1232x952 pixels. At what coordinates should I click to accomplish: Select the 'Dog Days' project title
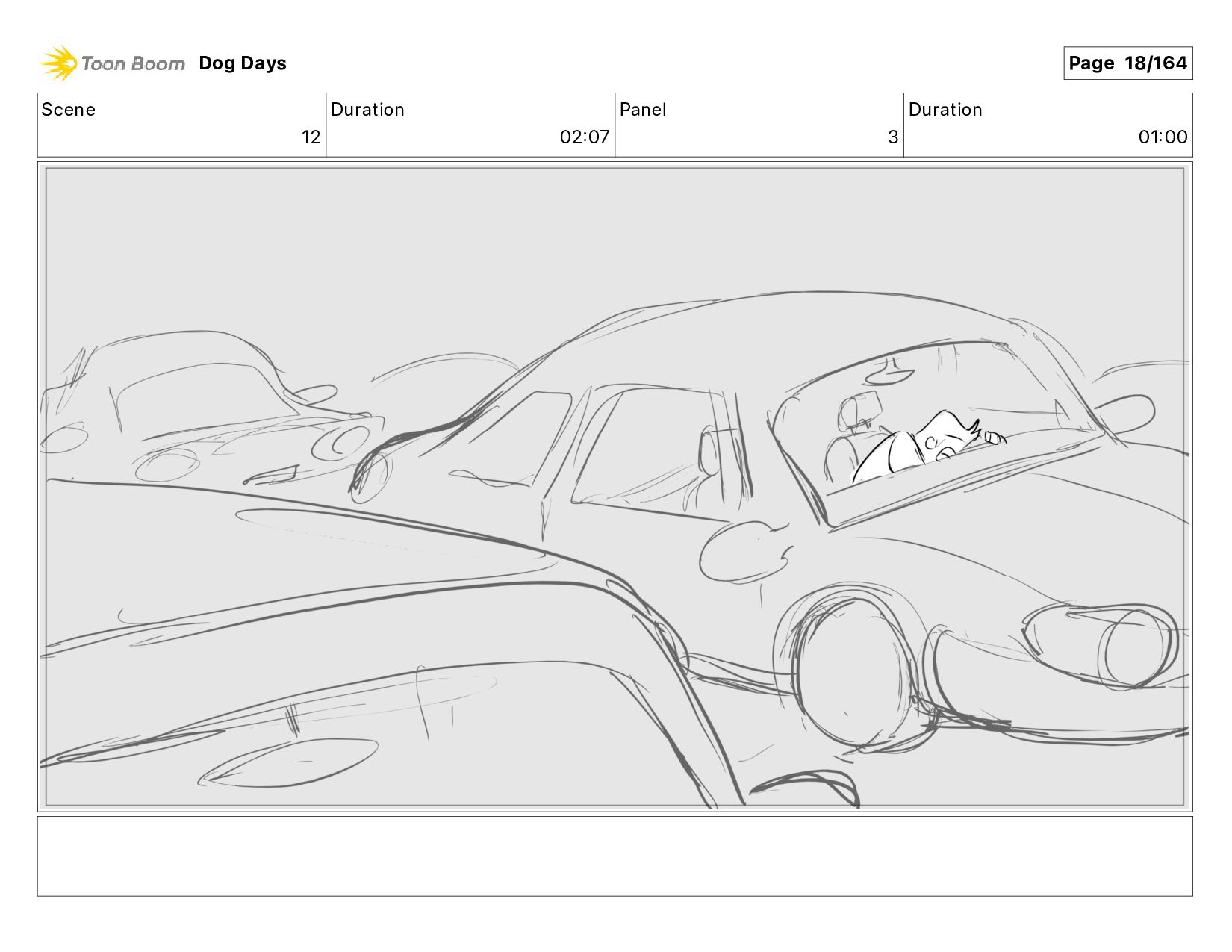click(x=243, y=63)
